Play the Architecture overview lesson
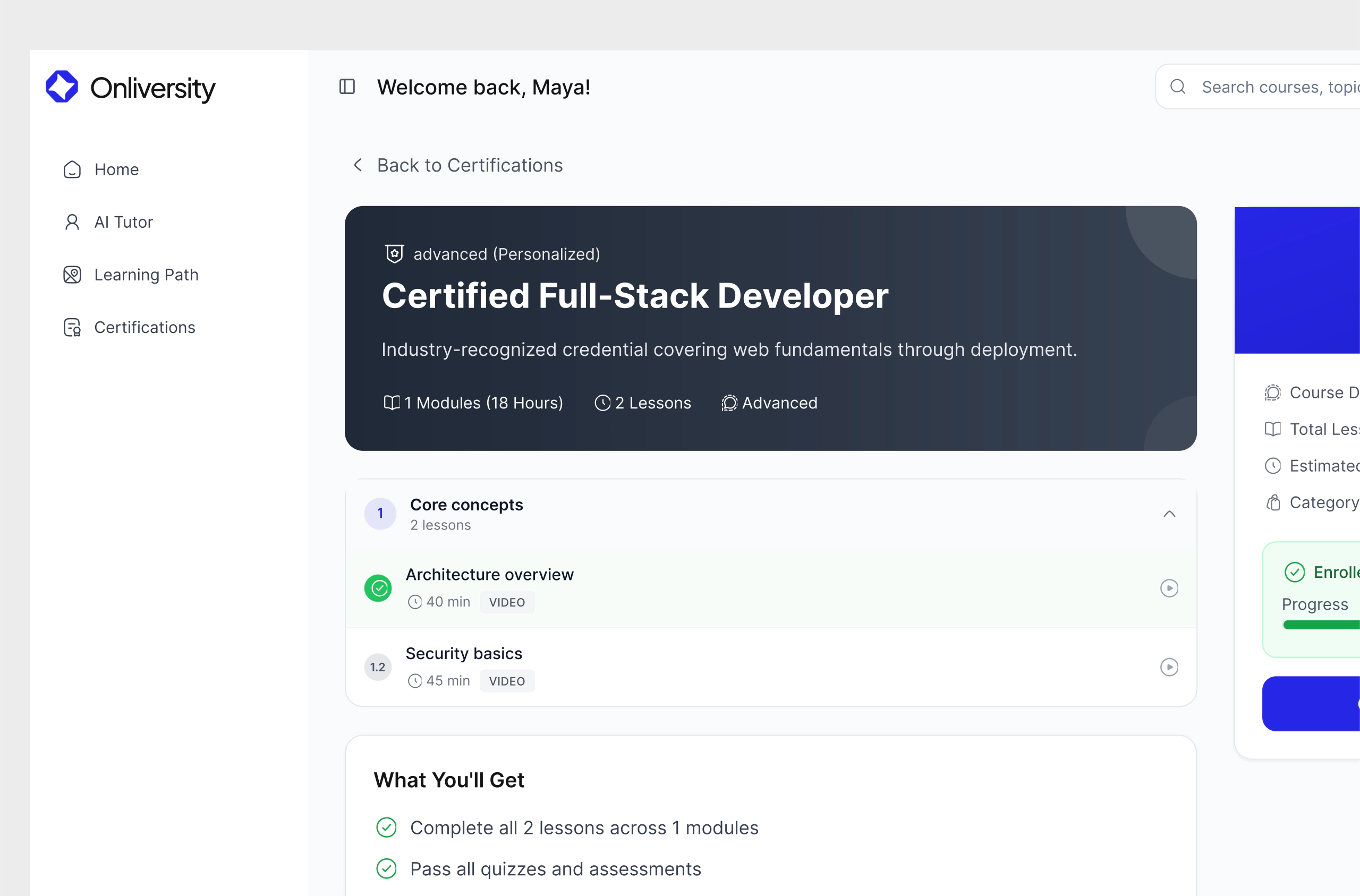 [x=1169, y=587]
